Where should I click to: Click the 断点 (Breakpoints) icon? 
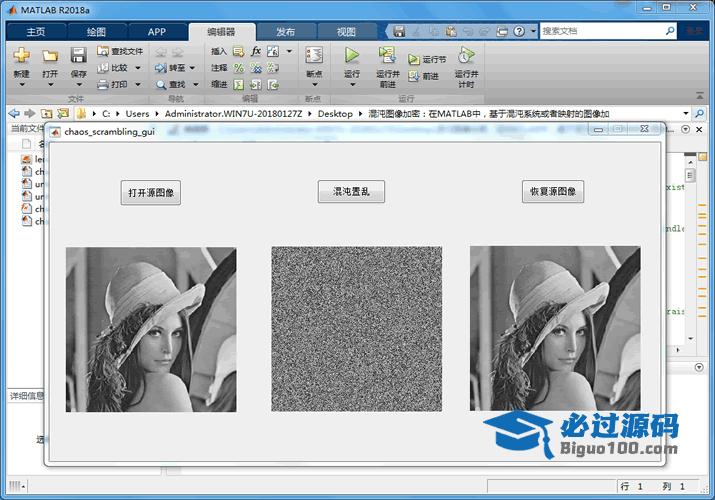[314, 57]
